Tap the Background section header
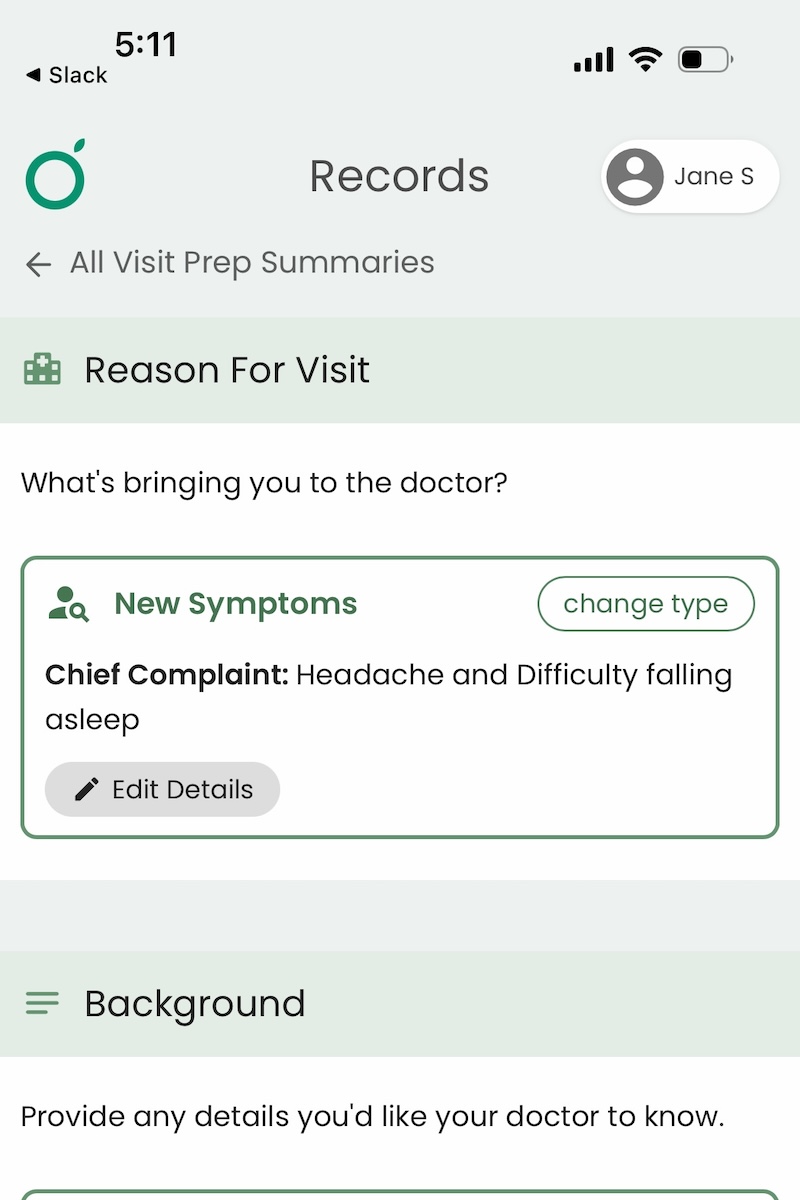 click(x=194, y=1003)
